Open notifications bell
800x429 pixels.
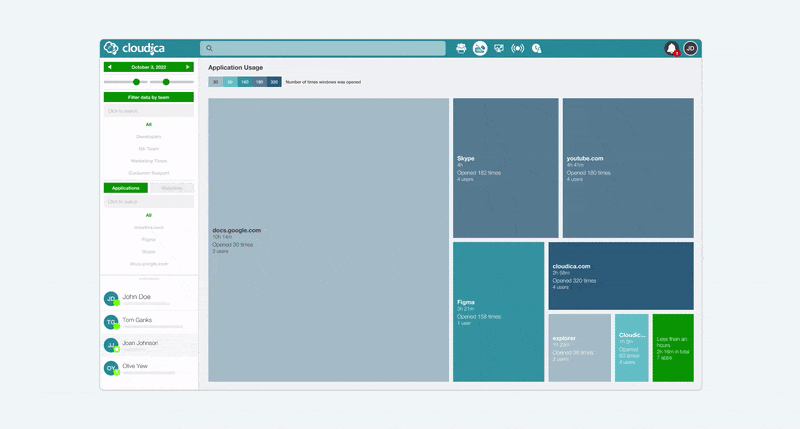(x=671, y=48)
